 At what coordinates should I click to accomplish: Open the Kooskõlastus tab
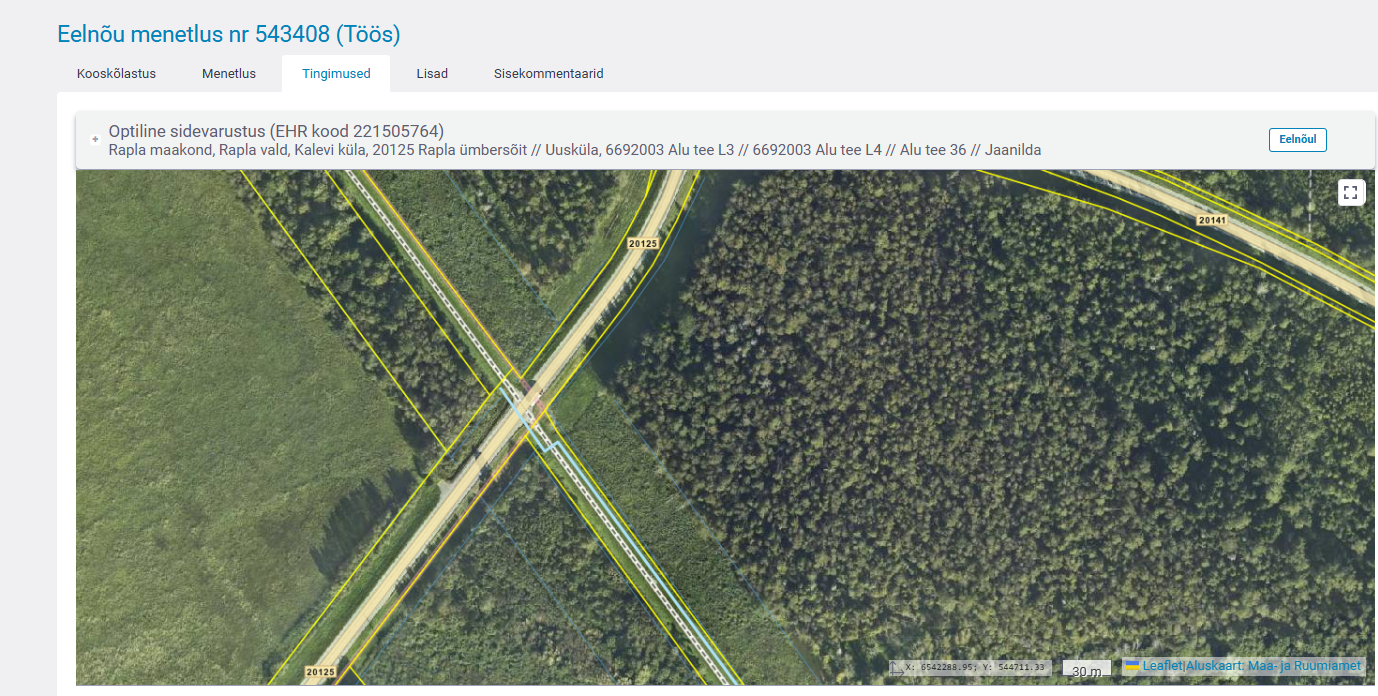116,73
